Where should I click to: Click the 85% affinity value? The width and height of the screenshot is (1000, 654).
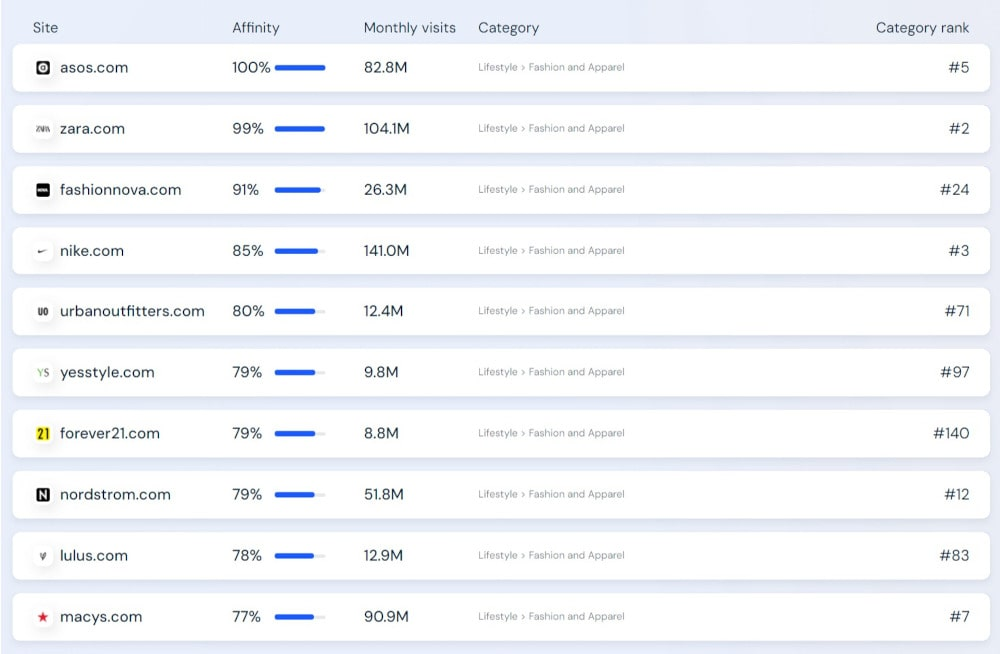pos(248,251)
